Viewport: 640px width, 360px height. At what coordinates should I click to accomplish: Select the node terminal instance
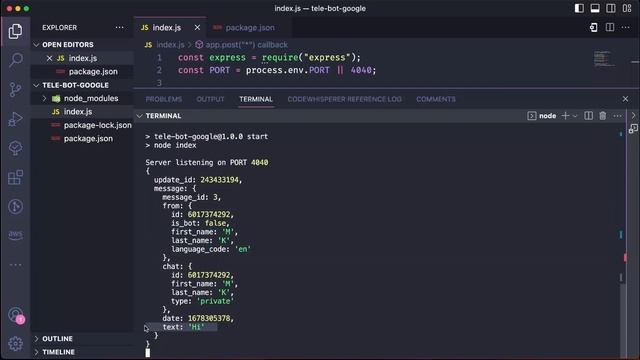542,116
